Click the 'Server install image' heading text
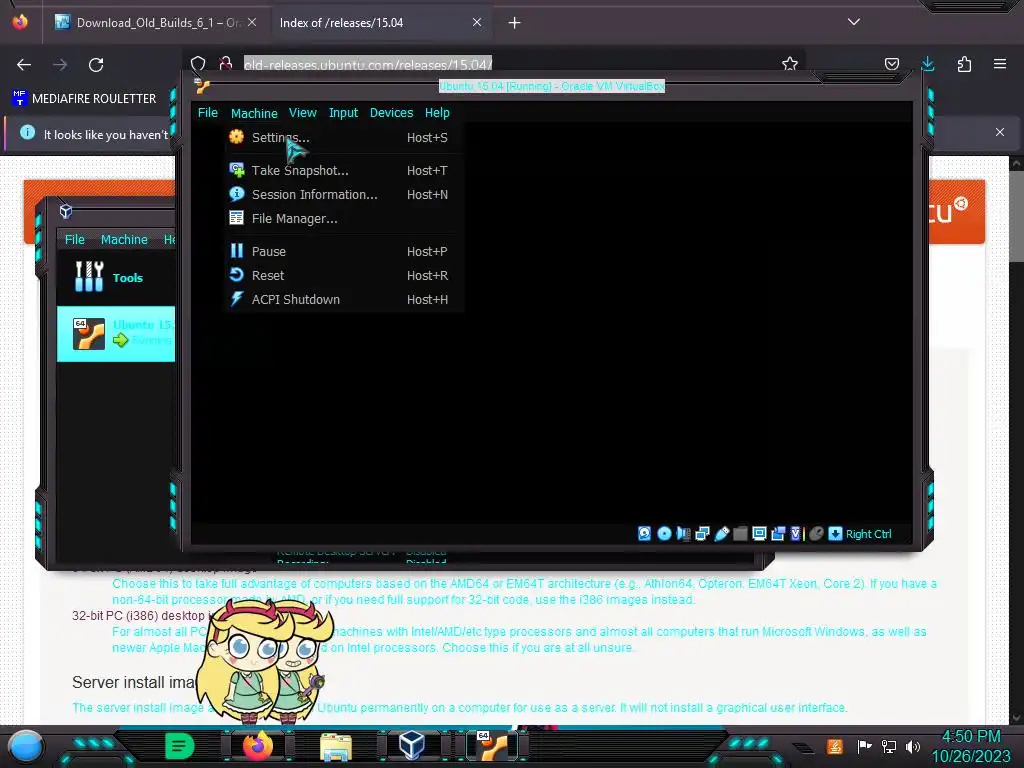The width and height of the screenshot is (1024, 768). (133, 682)
